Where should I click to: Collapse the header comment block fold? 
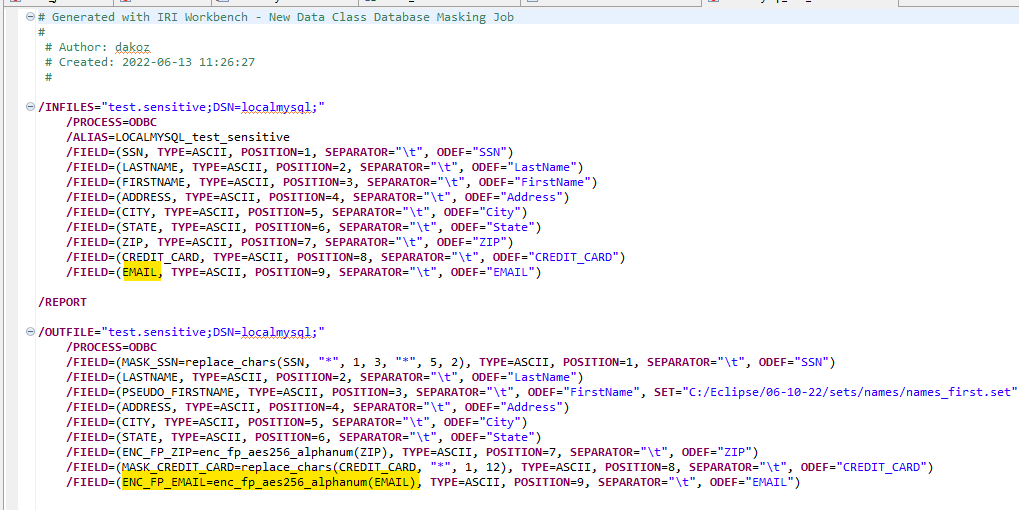point(31,17)
